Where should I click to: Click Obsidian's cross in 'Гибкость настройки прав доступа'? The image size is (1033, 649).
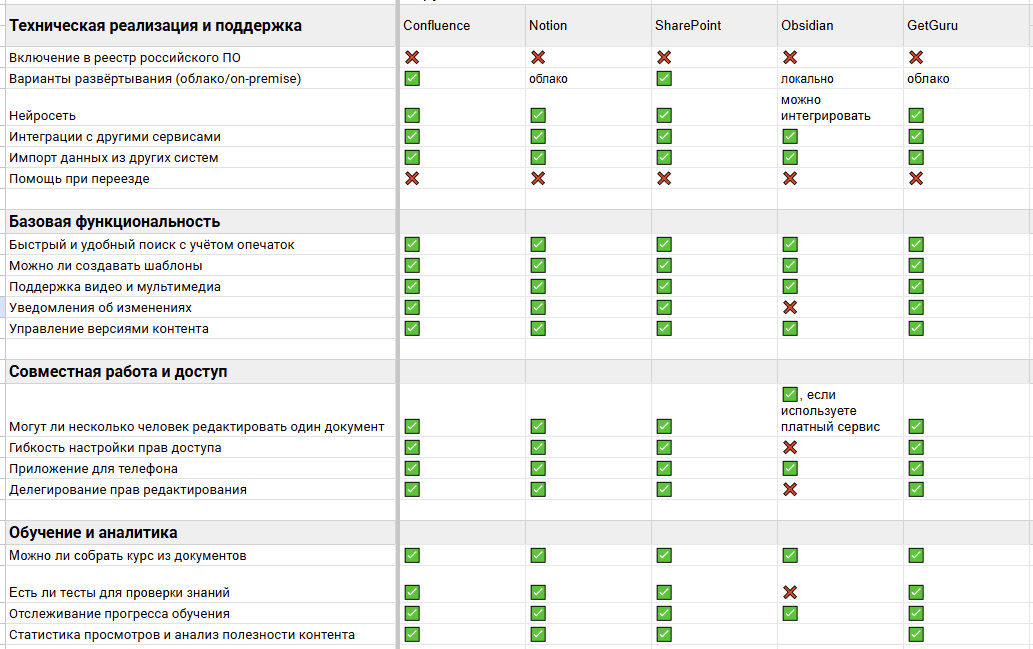pyautogui.click(x=790, y=447)
